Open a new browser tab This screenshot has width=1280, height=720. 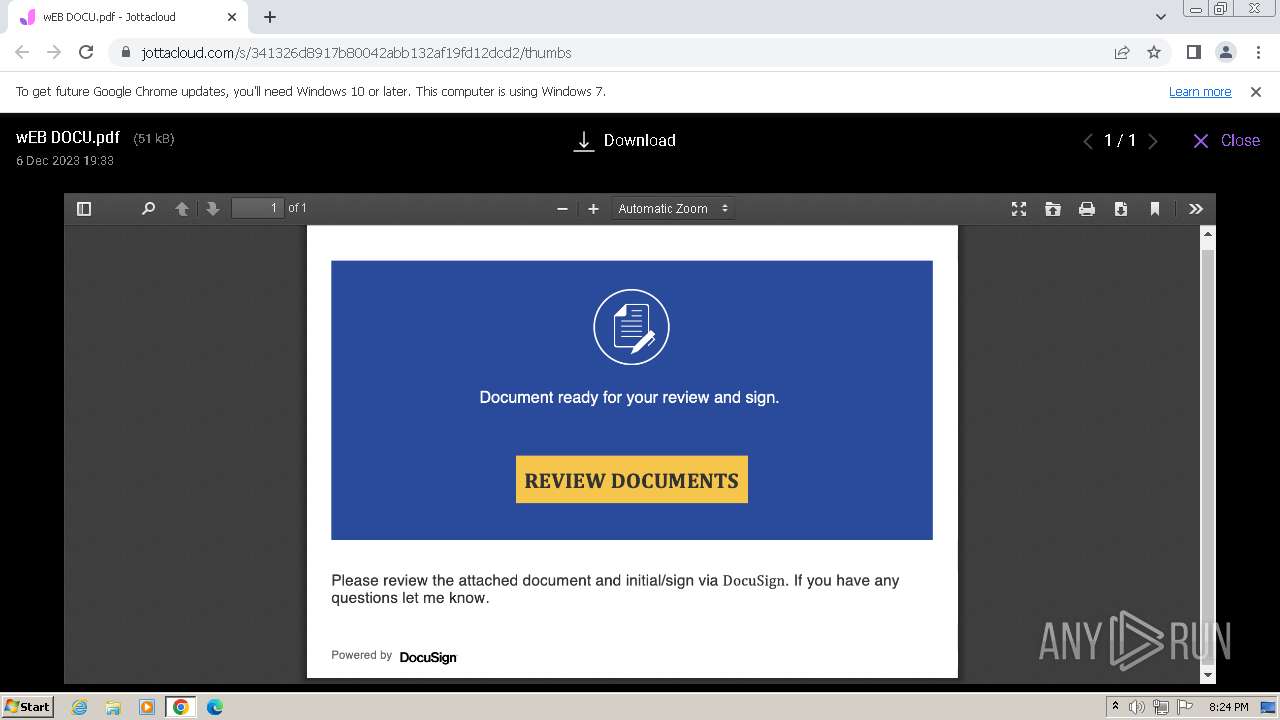(270, 17)
